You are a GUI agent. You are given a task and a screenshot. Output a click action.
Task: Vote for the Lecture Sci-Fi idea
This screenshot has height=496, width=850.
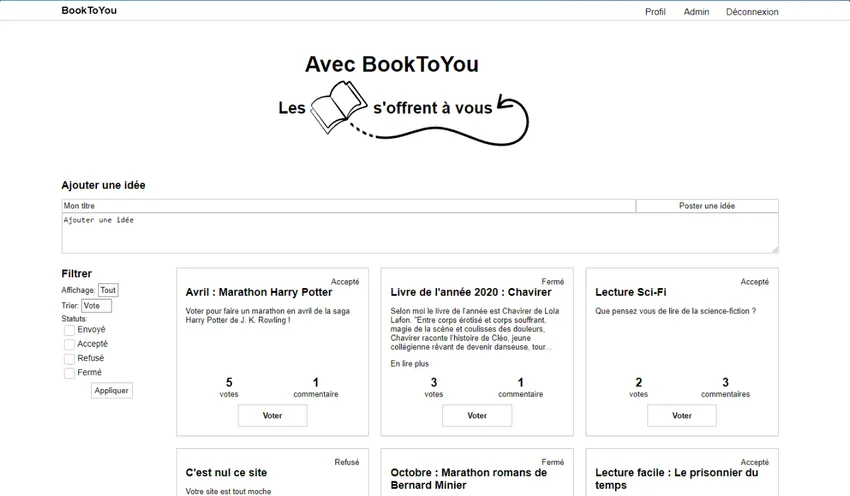(681, 416)
